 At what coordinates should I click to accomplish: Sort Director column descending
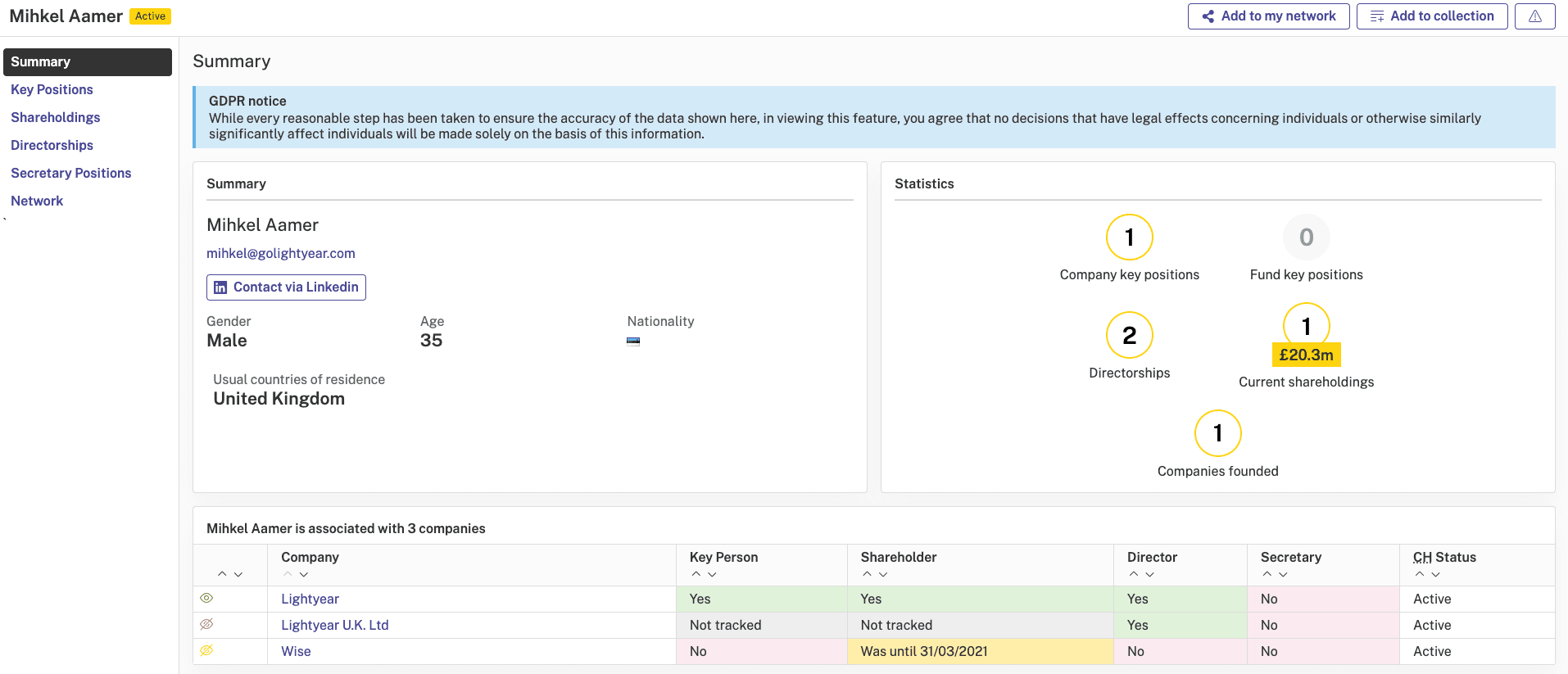(x=1150, y=574)
